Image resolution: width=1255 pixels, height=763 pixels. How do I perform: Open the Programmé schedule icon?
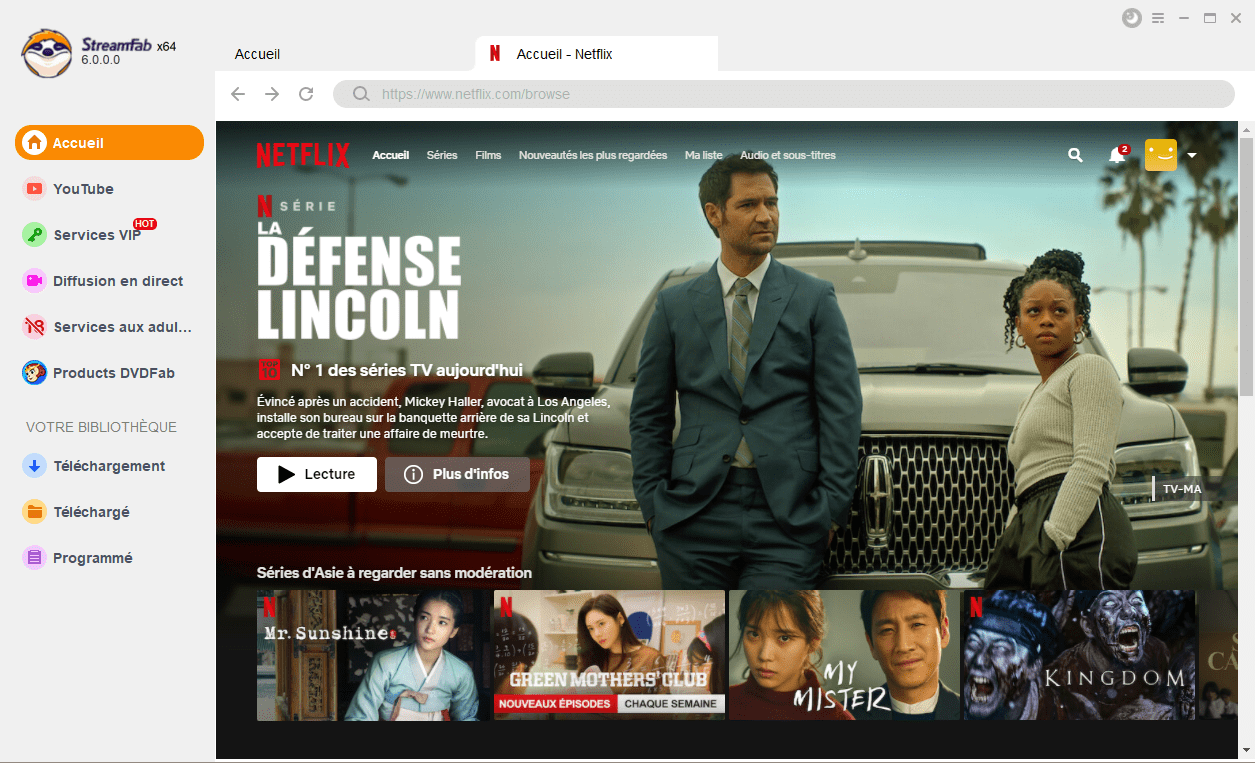point(35,558)
